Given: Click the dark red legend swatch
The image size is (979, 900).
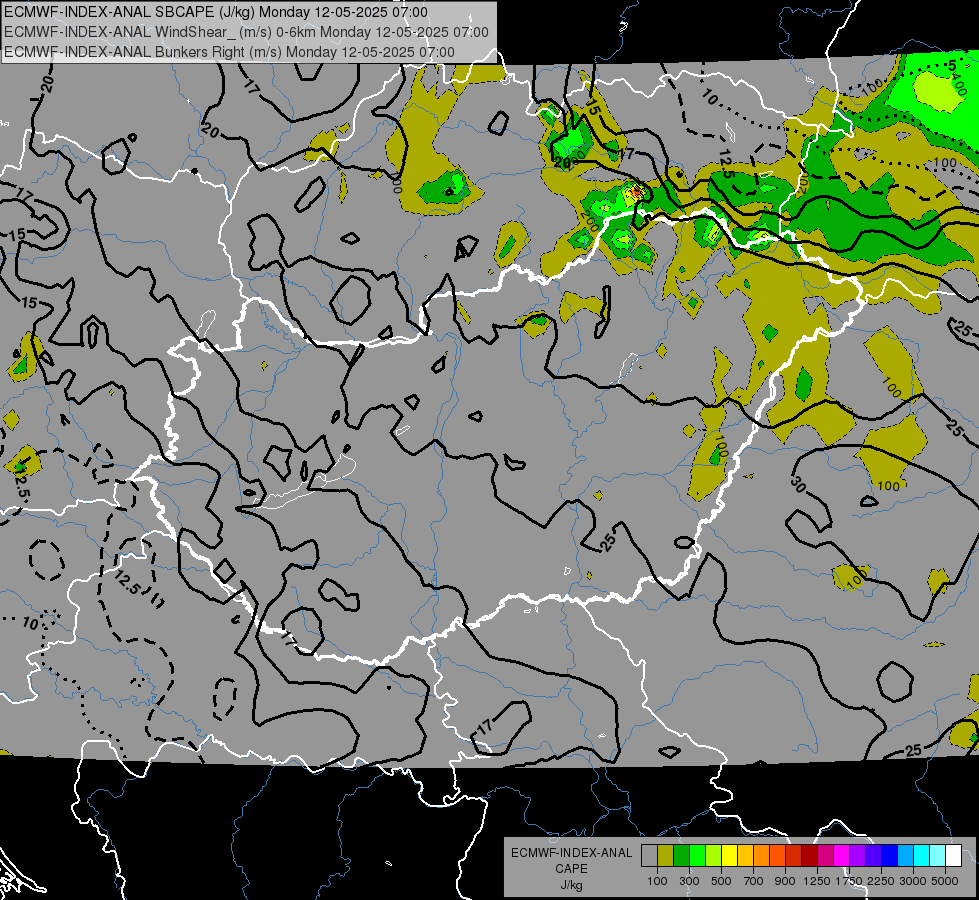Looking at the screenshot, I should coord(809,856).
